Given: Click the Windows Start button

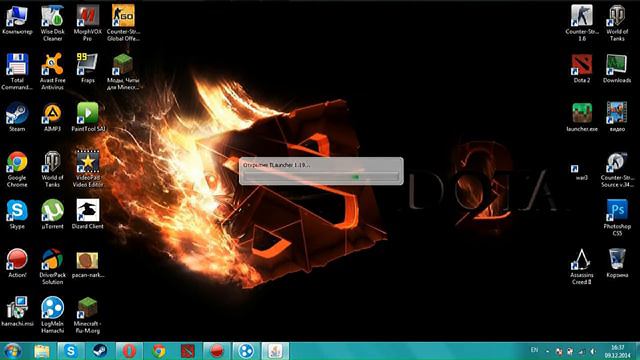Looking at the screenshot, I should coord(12,351).
